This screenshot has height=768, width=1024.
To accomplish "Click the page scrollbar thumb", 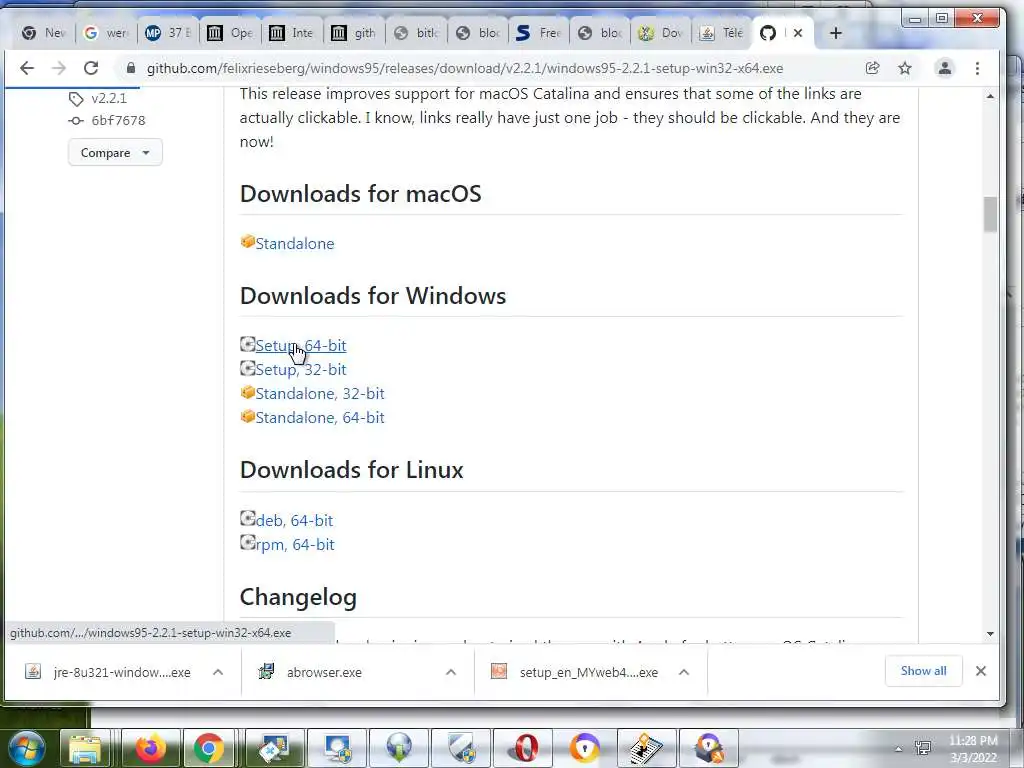I will pos(990,214).
